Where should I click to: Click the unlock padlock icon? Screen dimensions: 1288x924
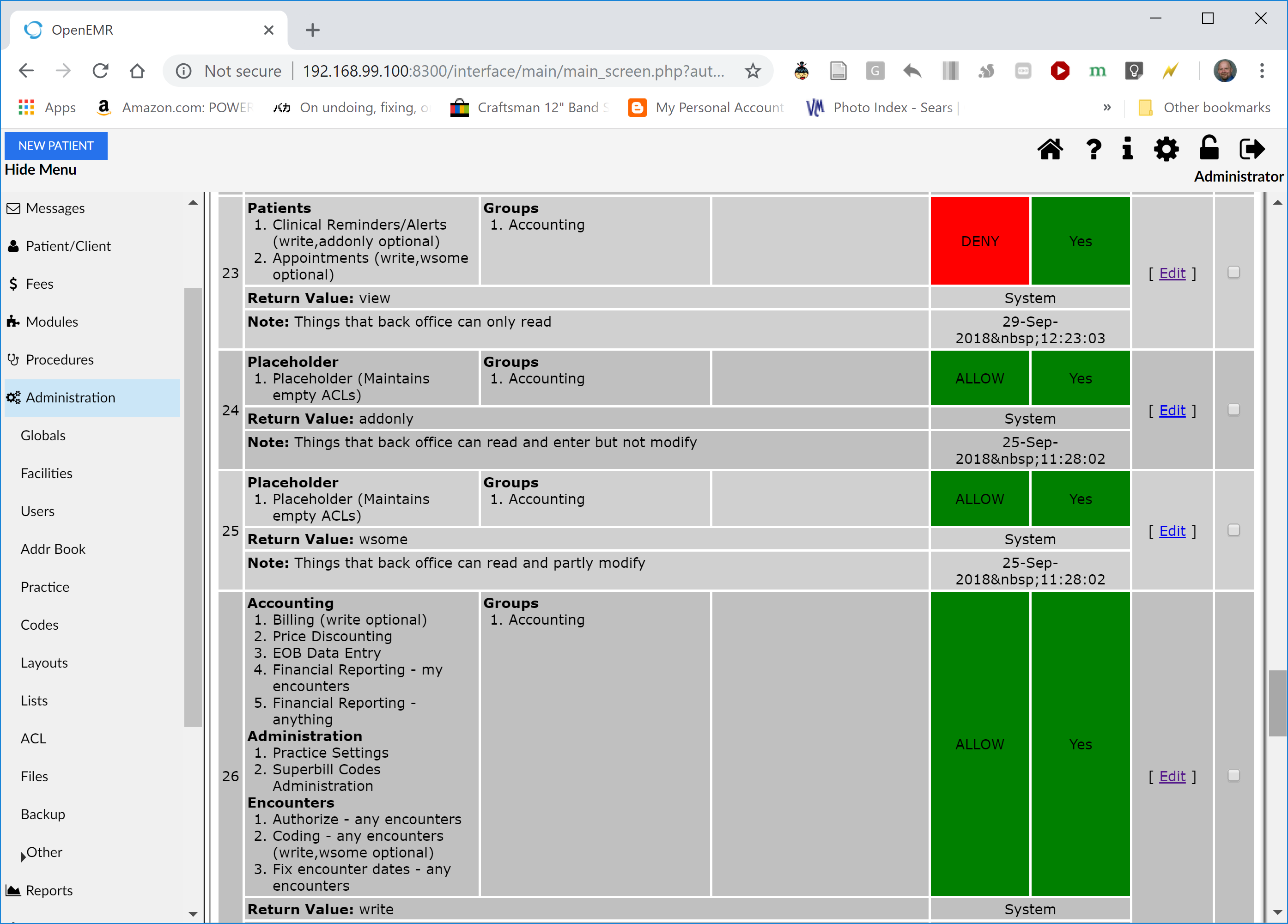click(x=1209, y=148)
